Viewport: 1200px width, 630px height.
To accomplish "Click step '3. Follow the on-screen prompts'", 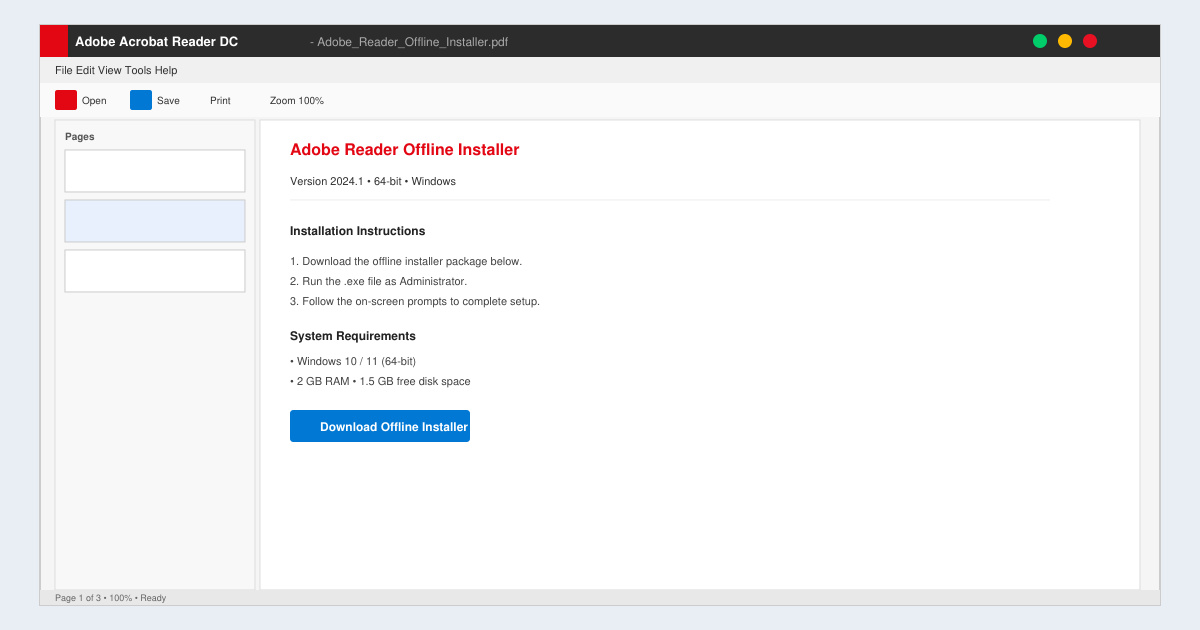I will point(415,301).
